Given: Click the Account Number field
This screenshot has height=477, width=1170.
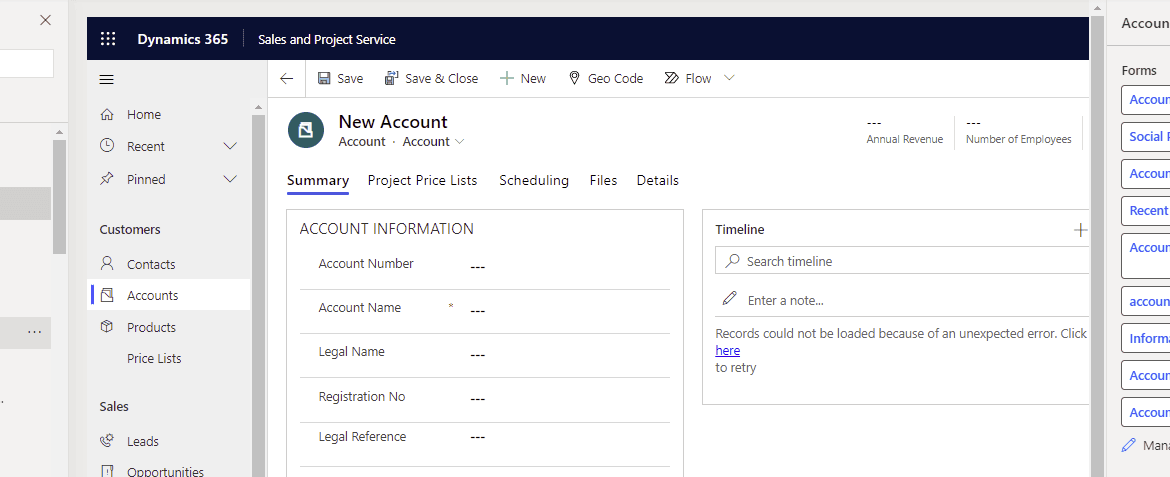Looking at the screenshot, I should 569,266.
